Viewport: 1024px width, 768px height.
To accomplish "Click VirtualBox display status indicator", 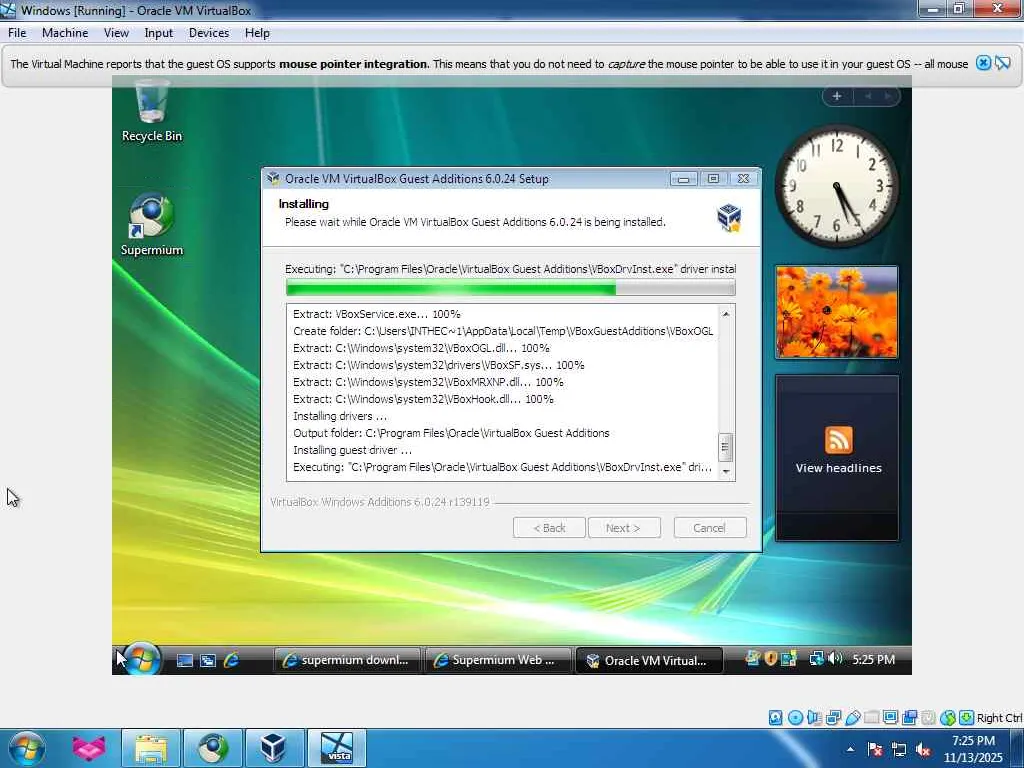I will tap(890, 718).
